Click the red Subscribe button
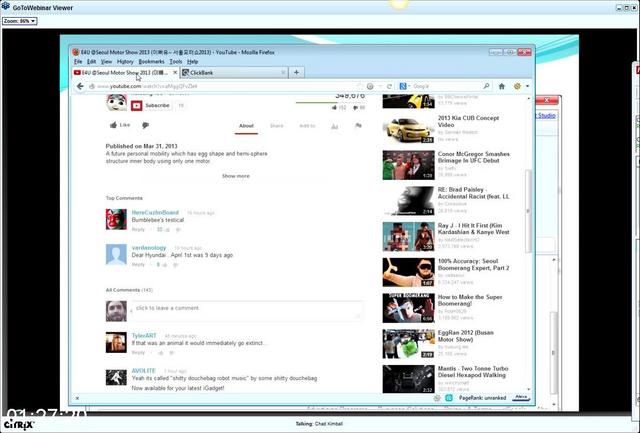The height and width of the screenshot is (433, 640). 151,106
